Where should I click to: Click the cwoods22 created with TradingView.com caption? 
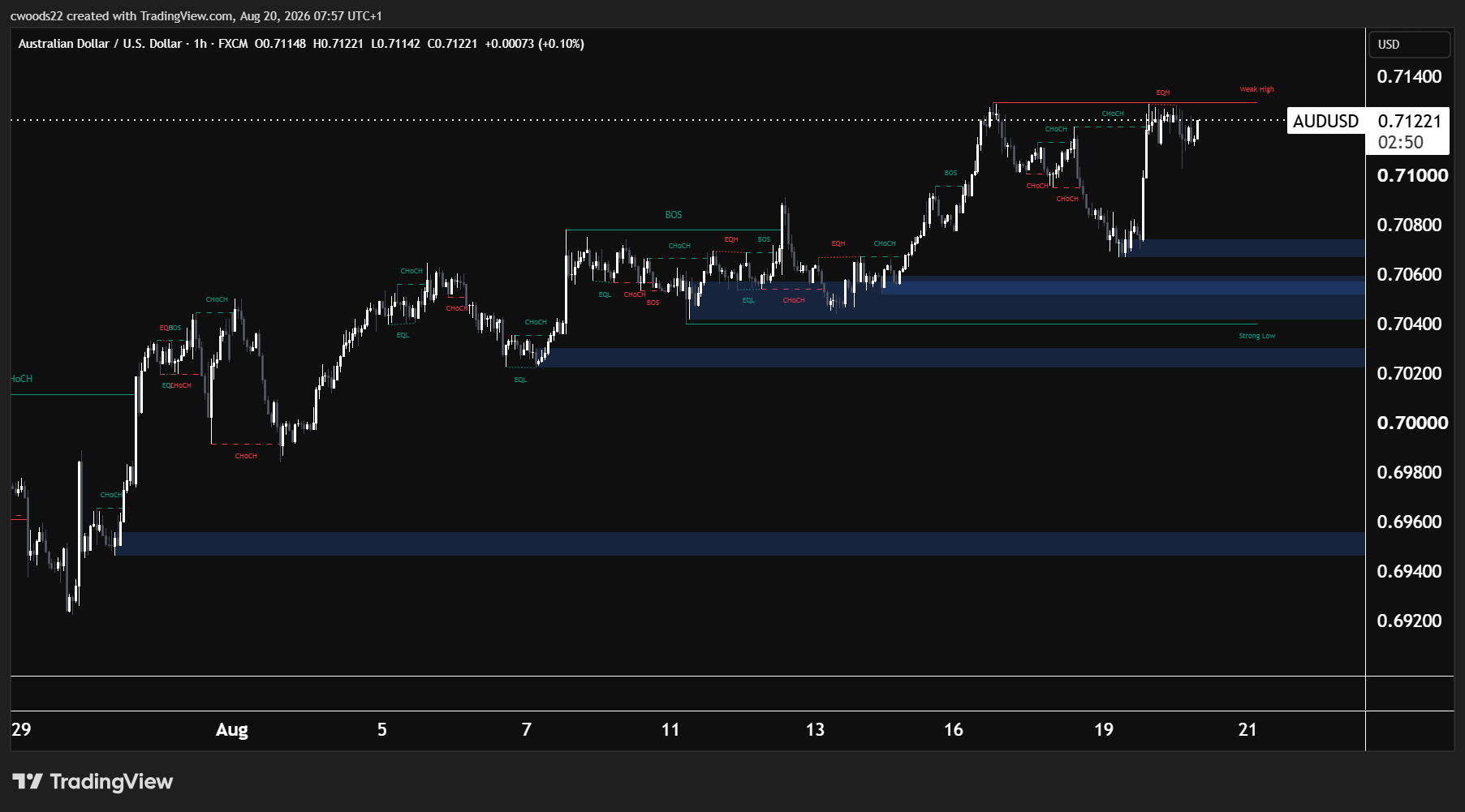196,15
